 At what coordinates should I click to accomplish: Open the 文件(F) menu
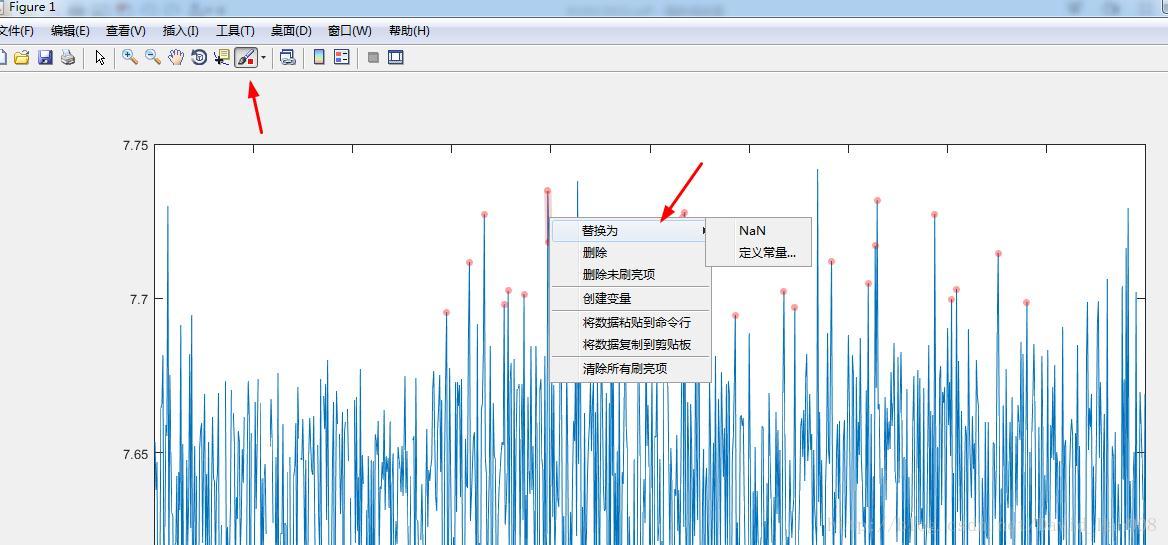[16, 31]
